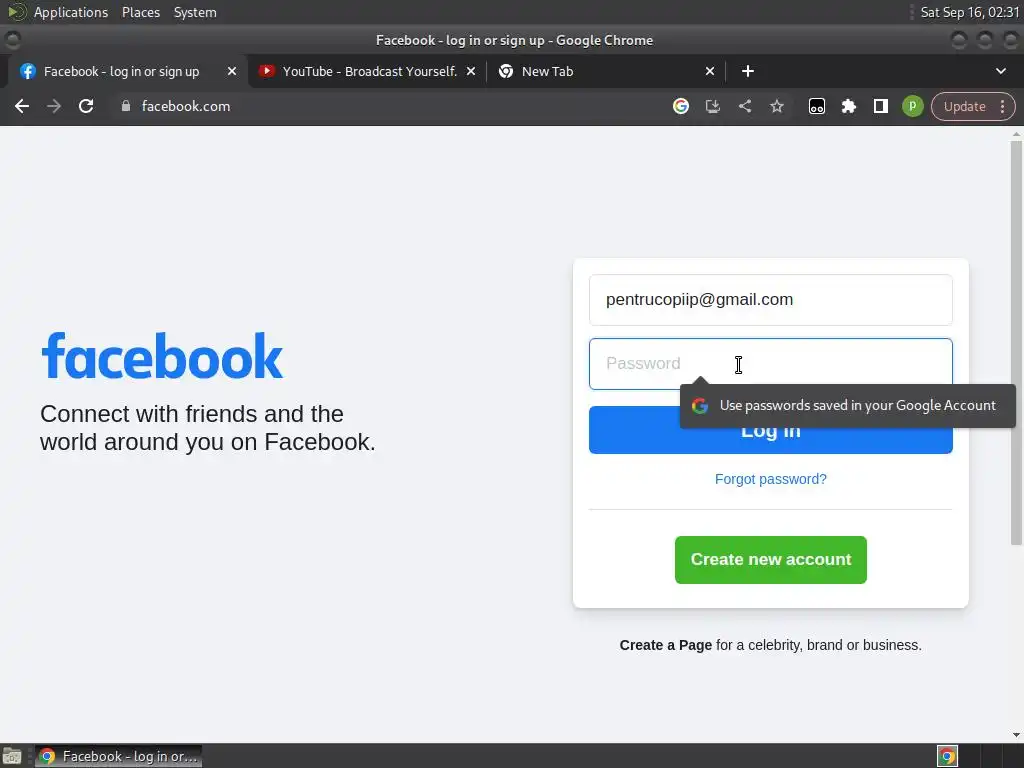
Task: Click the Applications menu logo icon
Action: [16, 12]
